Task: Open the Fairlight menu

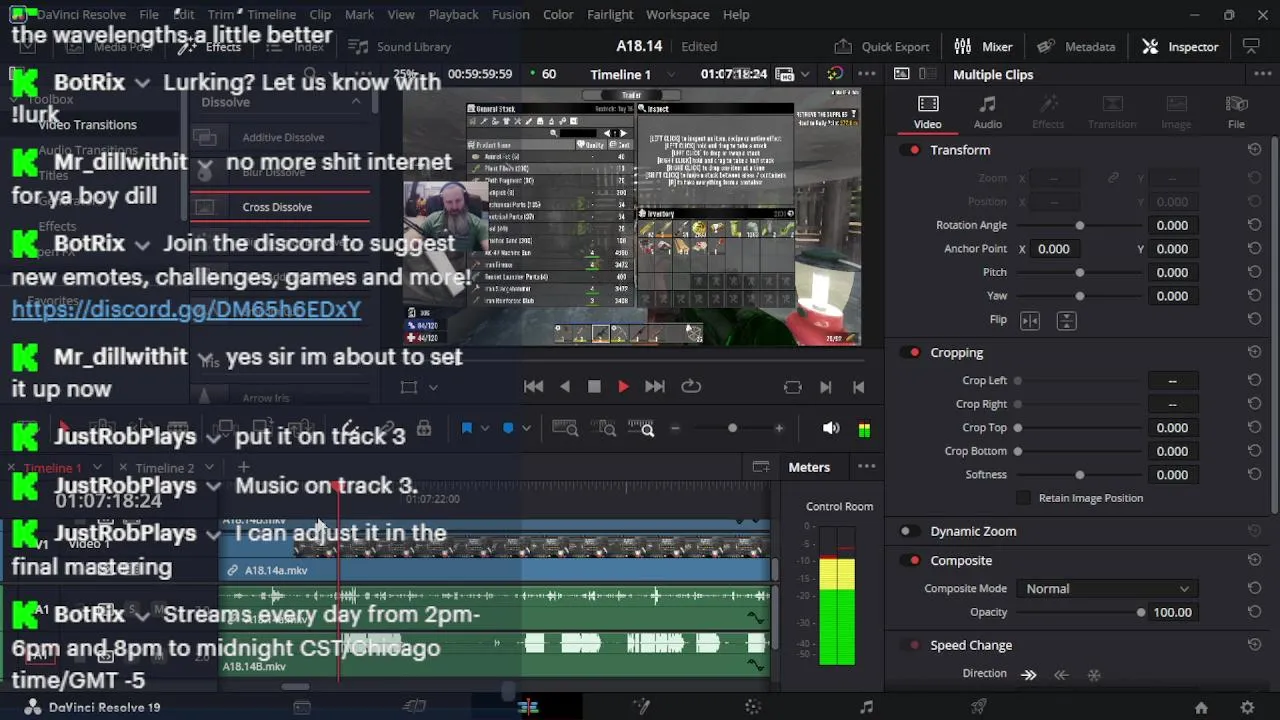Action: (610, 14)
